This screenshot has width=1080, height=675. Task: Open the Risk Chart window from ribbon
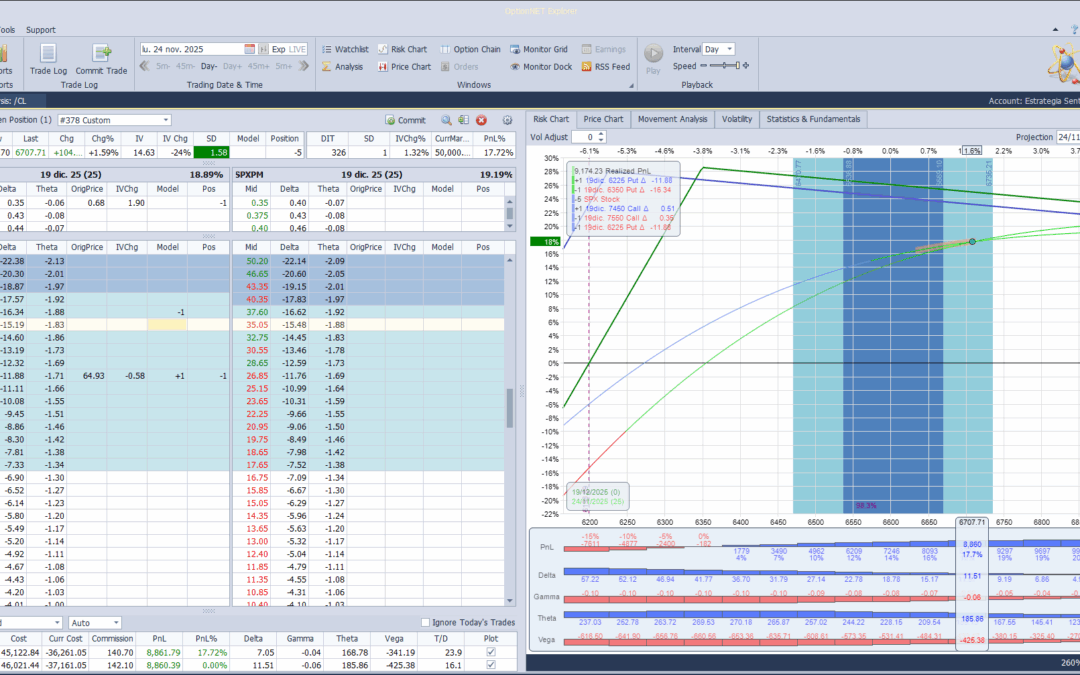point(402,49)
